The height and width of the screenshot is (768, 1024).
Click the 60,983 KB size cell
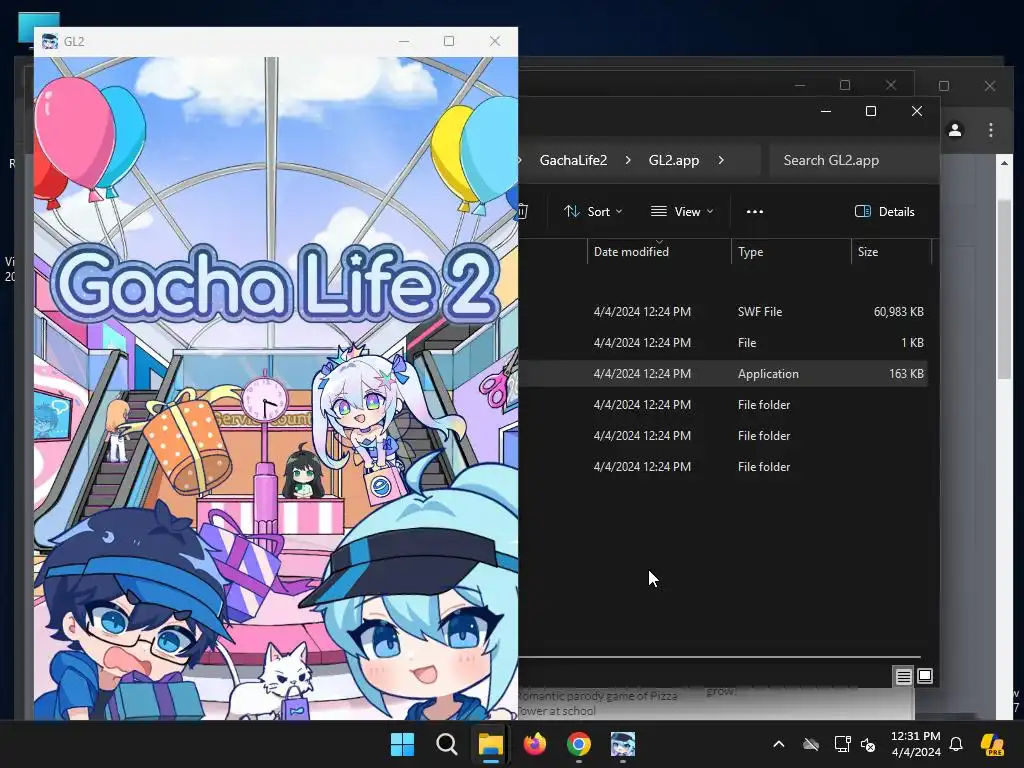(899, 312)
